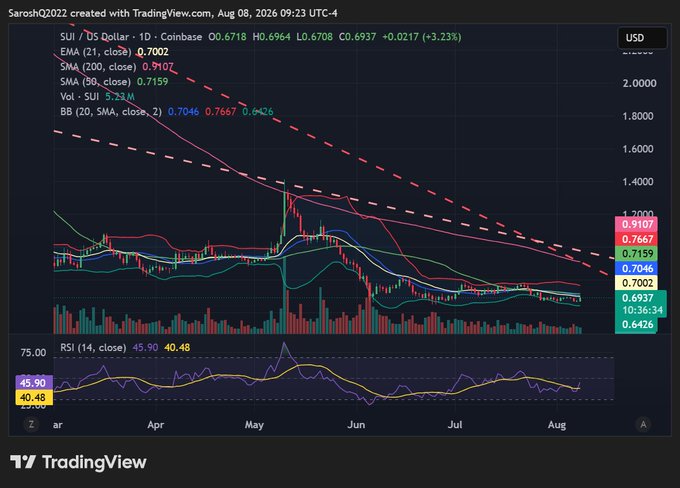Click the H0.6964 high value in header
Image resolution: width=680 pixels, height=488 pixels.
271,37
